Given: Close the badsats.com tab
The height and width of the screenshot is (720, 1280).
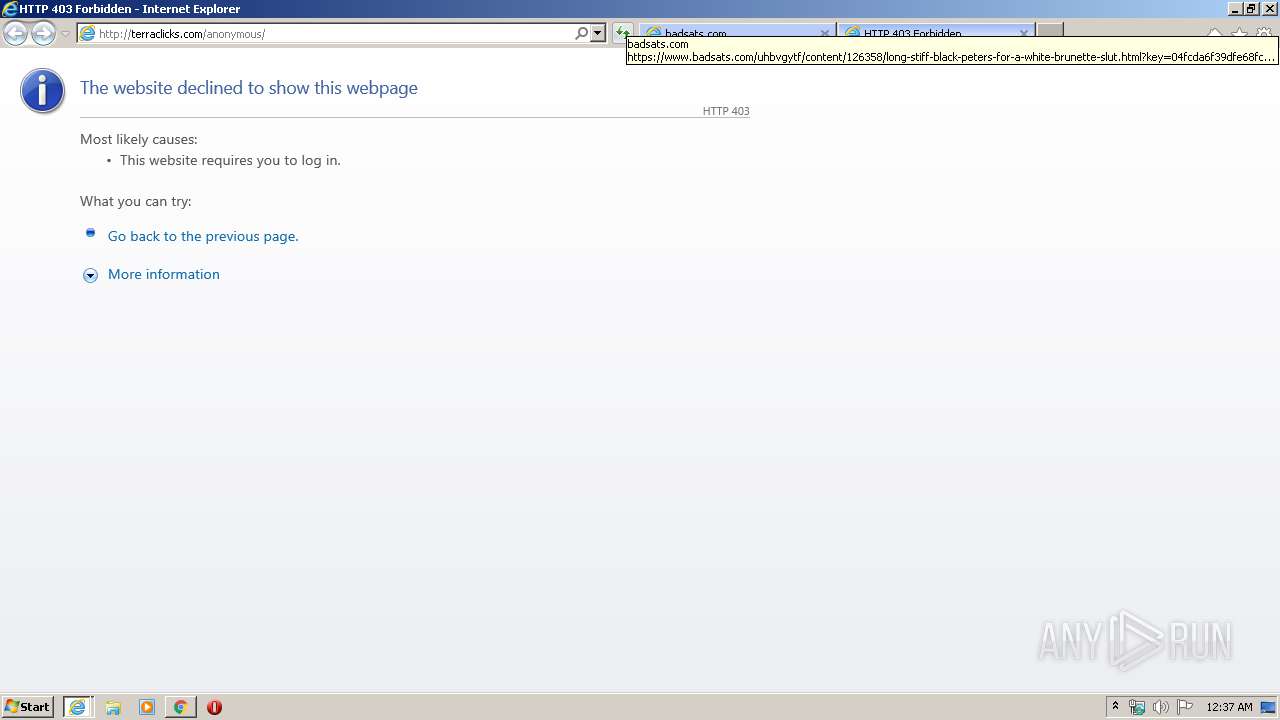Looking at the screenshot, I should coord(825,33).
